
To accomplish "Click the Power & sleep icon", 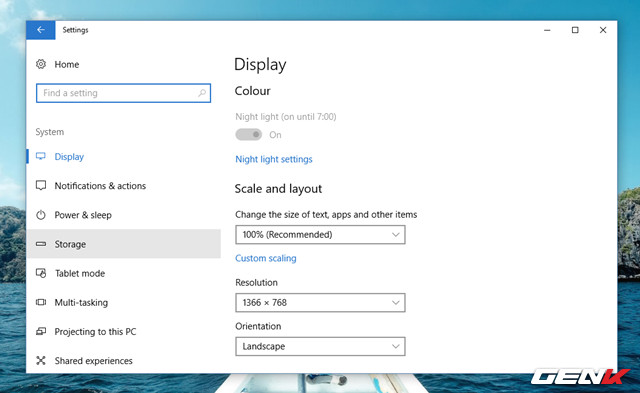I will (x=41, y=215).
